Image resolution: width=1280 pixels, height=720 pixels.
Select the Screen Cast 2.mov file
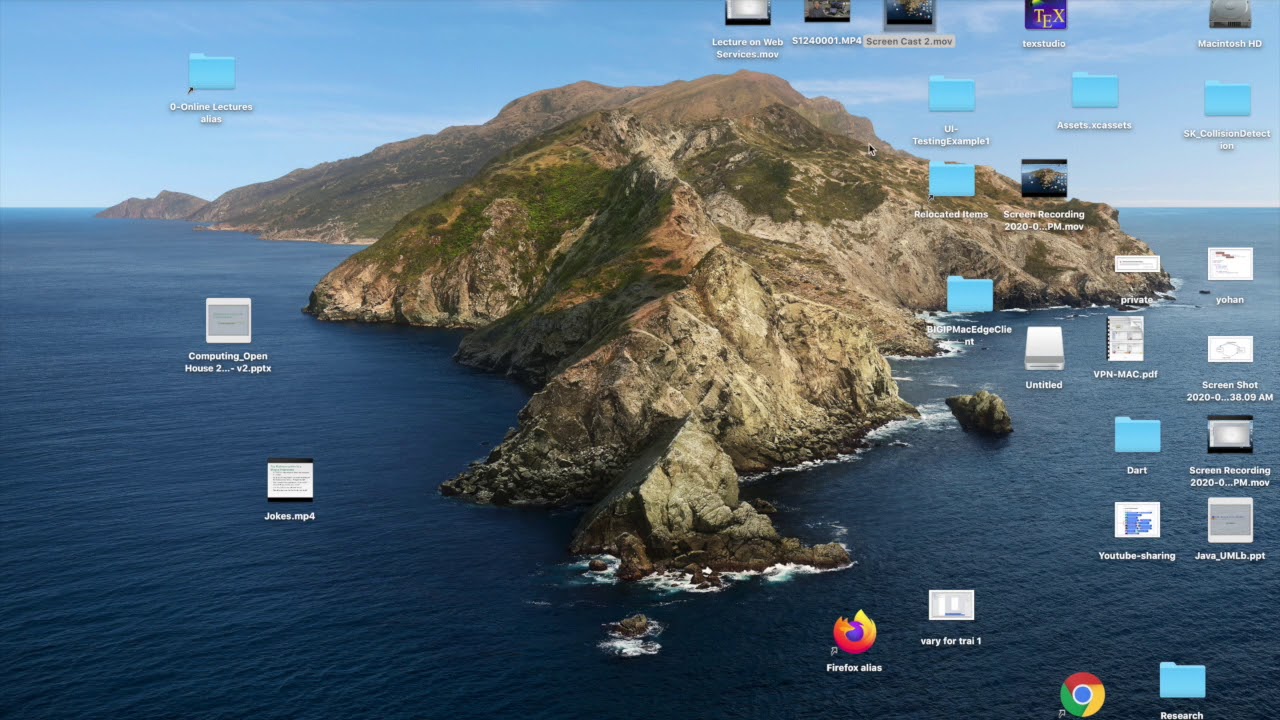(x=909, y=13)
